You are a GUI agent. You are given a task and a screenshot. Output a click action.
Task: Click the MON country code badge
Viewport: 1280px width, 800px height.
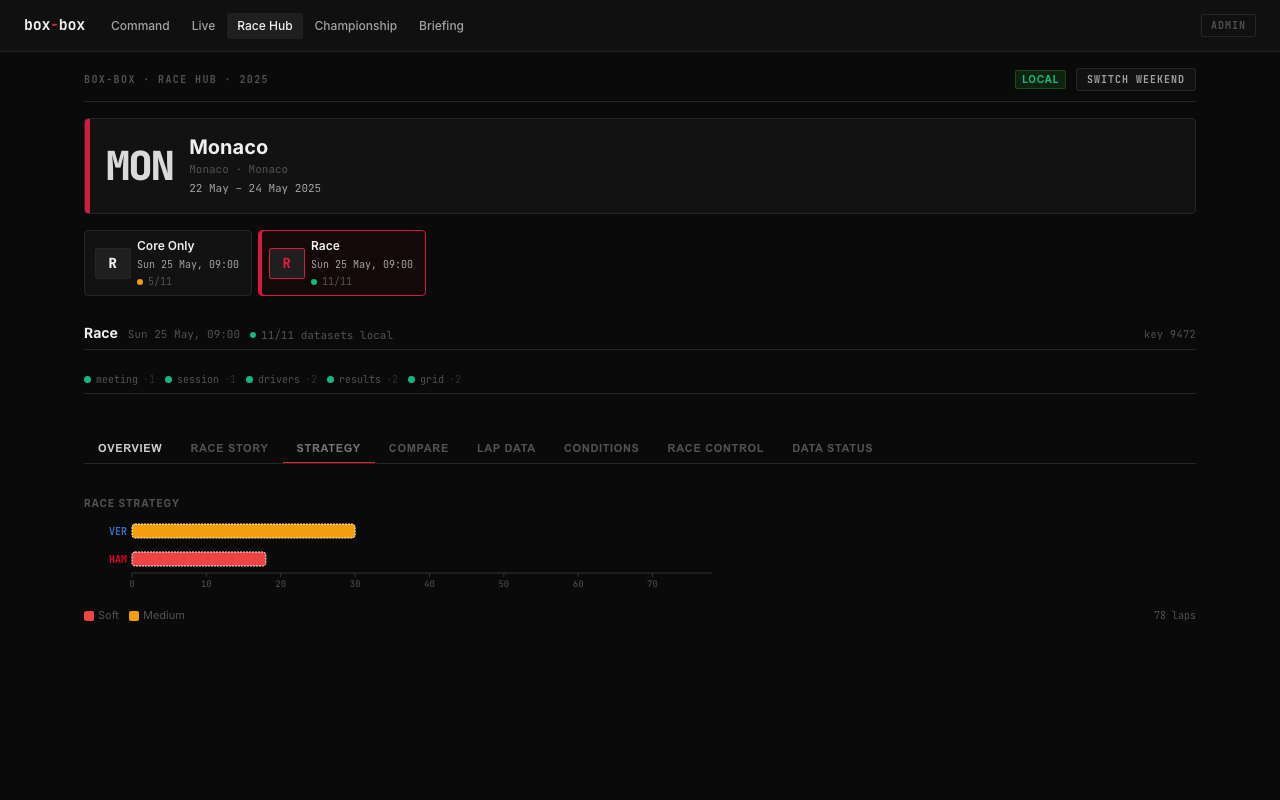pyautogui.click(x=140, y=166)
